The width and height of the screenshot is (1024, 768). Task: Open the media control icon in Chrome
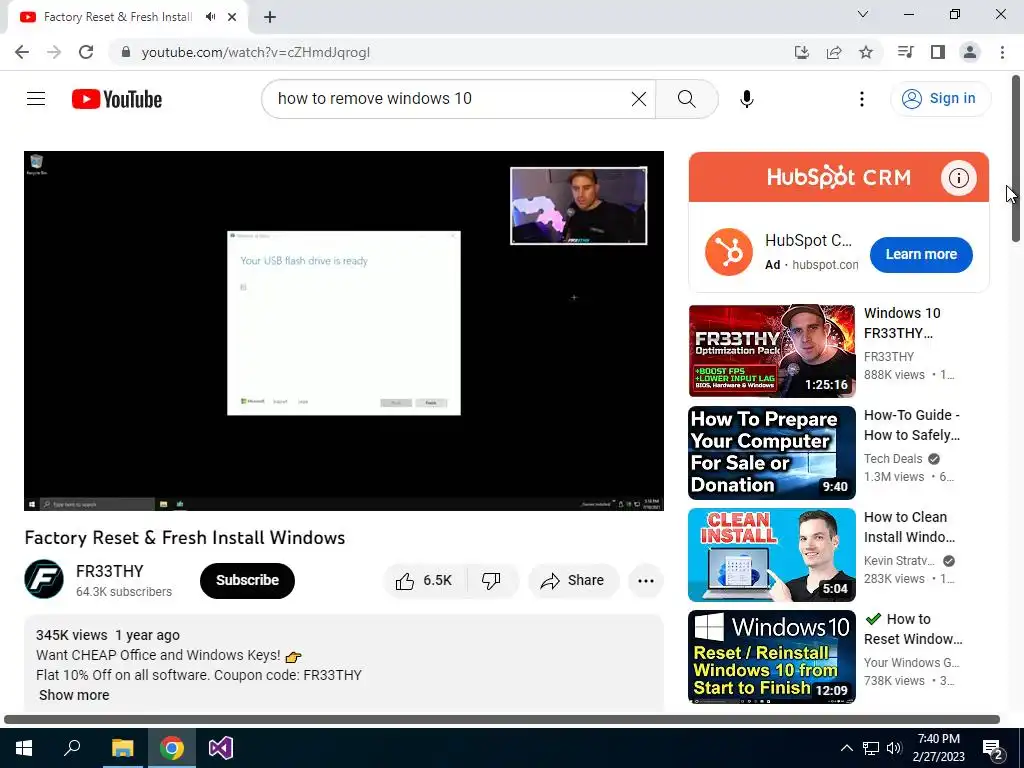pos(905,52)
